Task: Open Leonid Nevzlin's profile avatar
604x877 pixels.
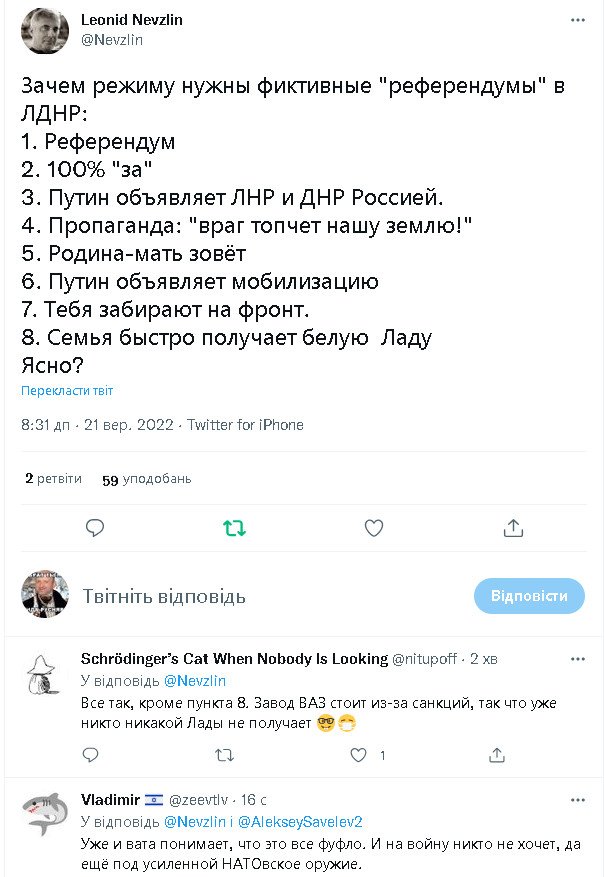Action: (45, 31)
